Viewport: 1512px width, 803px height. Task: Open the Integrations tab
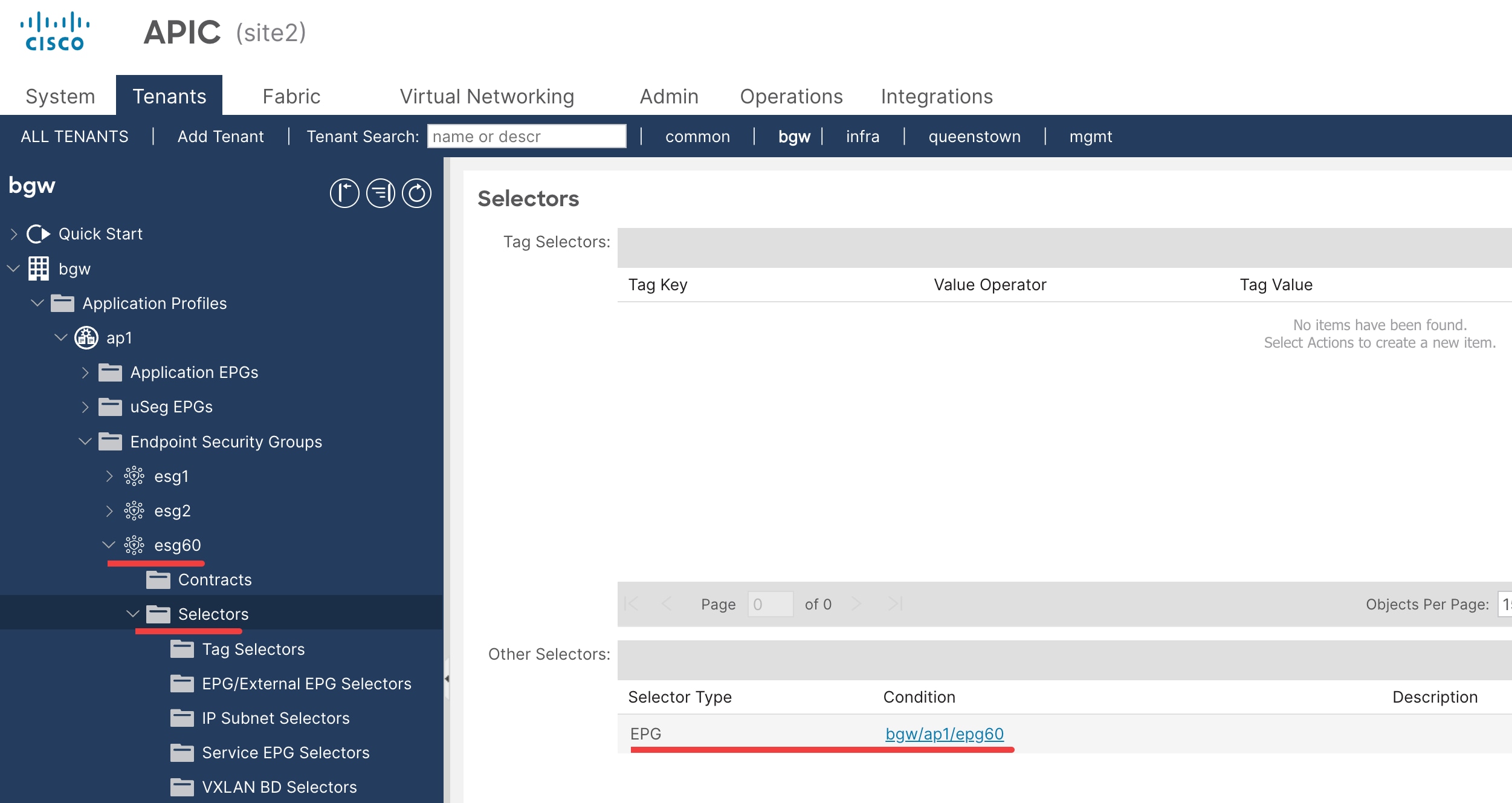point(937,96)
